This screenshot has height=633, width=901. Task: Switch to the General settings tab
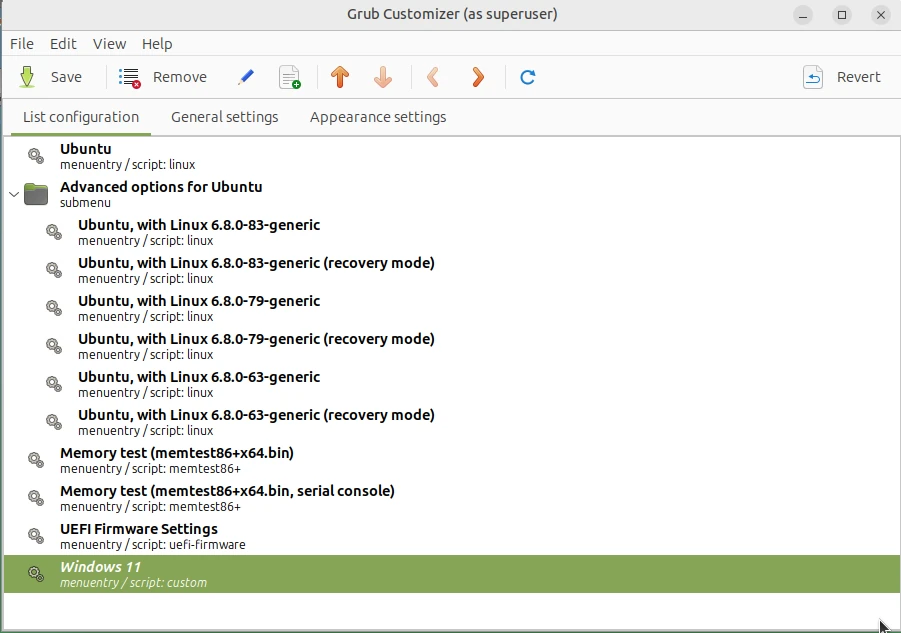(224, 117)
